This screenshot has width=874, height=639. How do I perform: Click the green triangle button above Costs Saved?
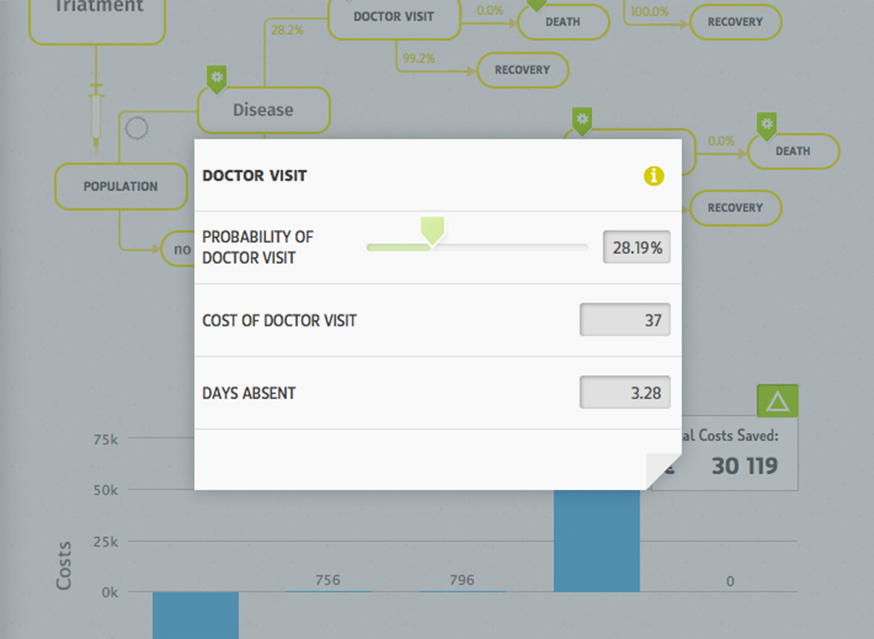pyautogui.click(x=778, y=401)
